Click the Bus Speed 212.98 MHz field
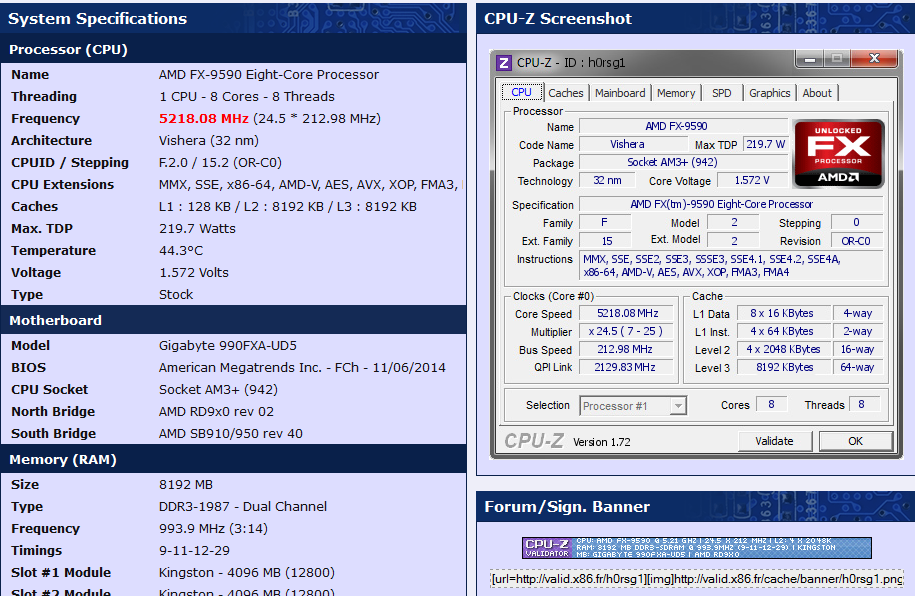This screenshot has width=915, height=596. pos(627,349)
